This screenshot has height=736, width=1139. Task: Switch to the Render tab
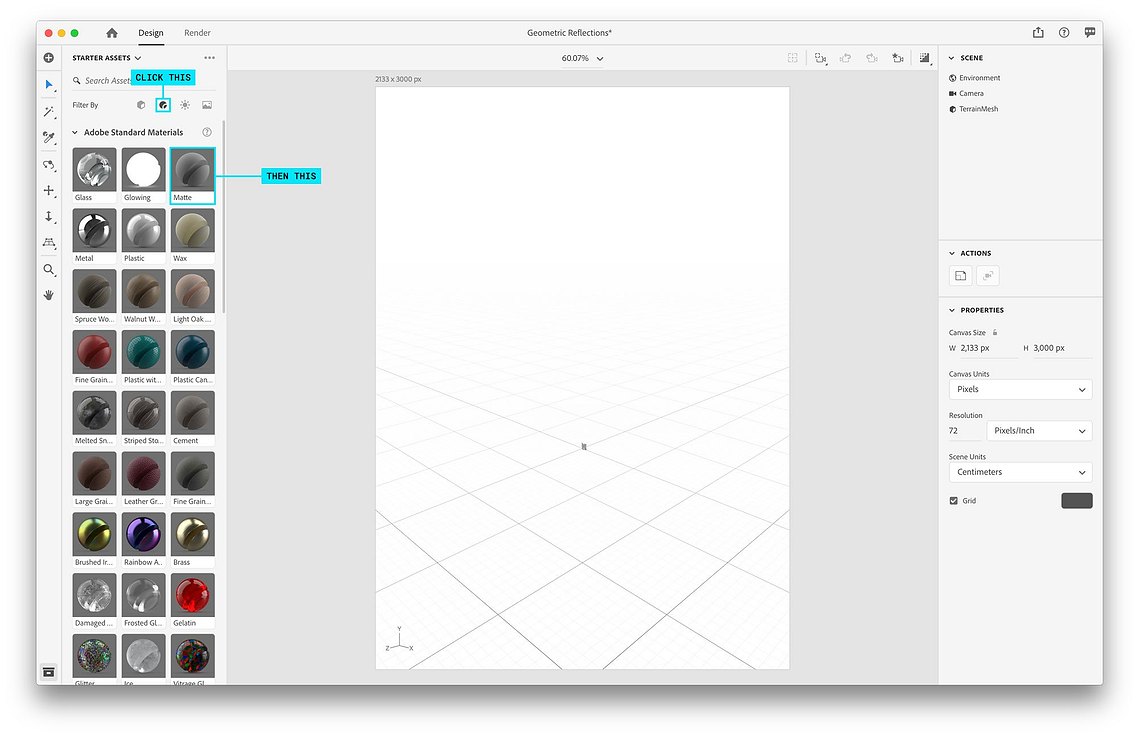click(197, 33)
